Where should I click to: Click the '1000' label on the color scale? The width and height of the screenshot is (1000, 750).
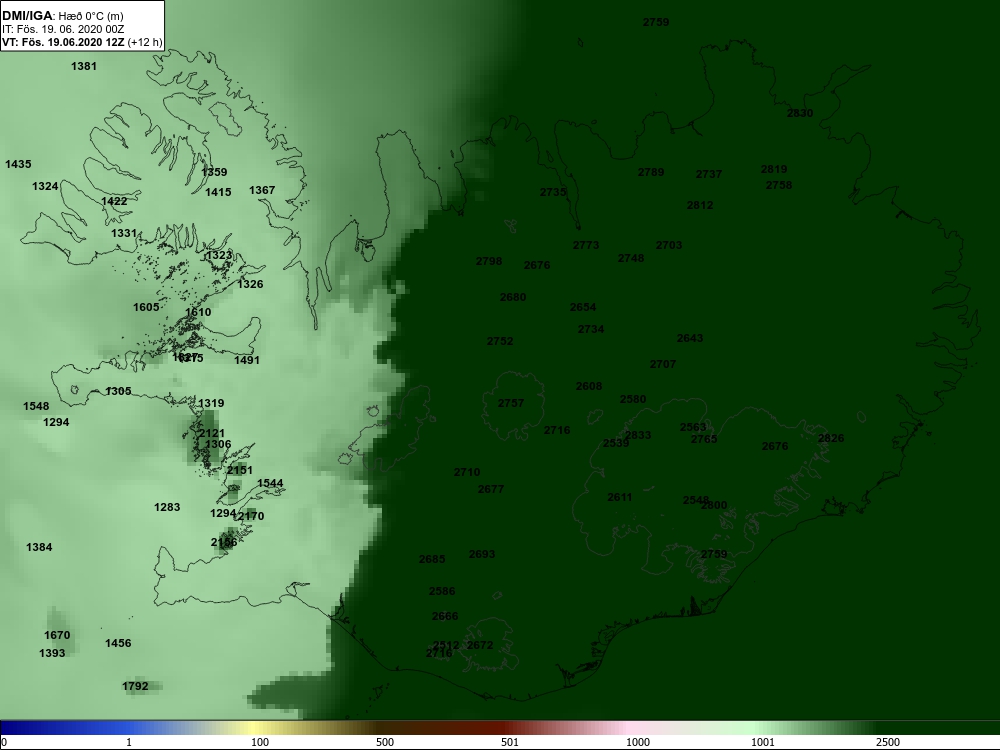[x=638, y=742]
